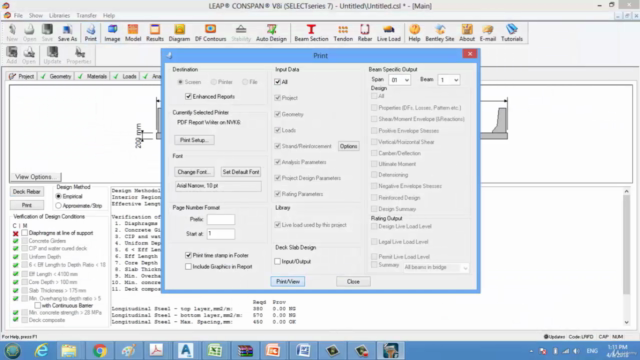Open the Show menu
This screenshot has height=360, width=640.
(36, 16)
